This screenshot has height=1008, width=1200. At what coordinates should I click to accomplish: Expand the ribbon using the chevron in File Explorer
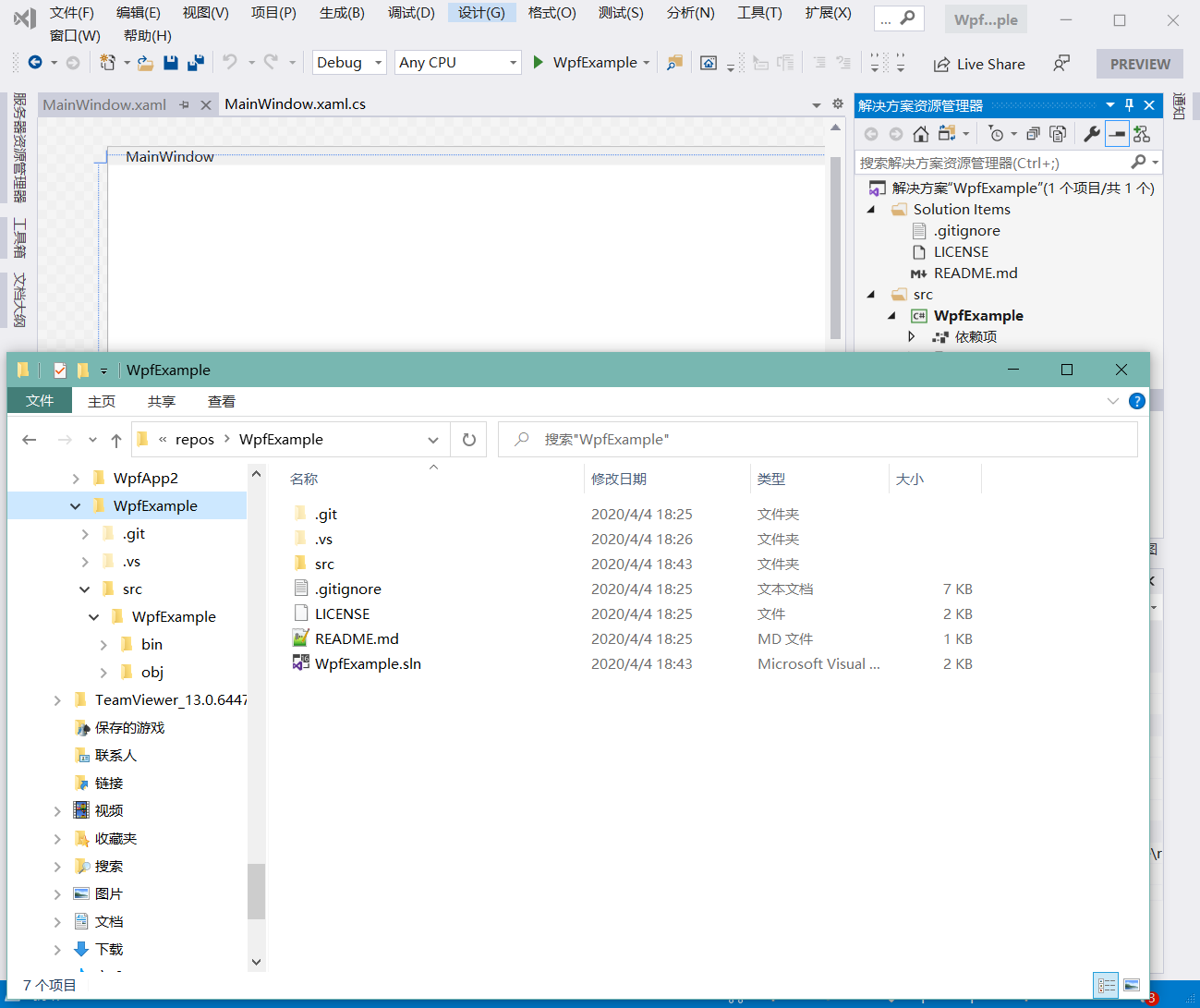[x=1112, y=401]
